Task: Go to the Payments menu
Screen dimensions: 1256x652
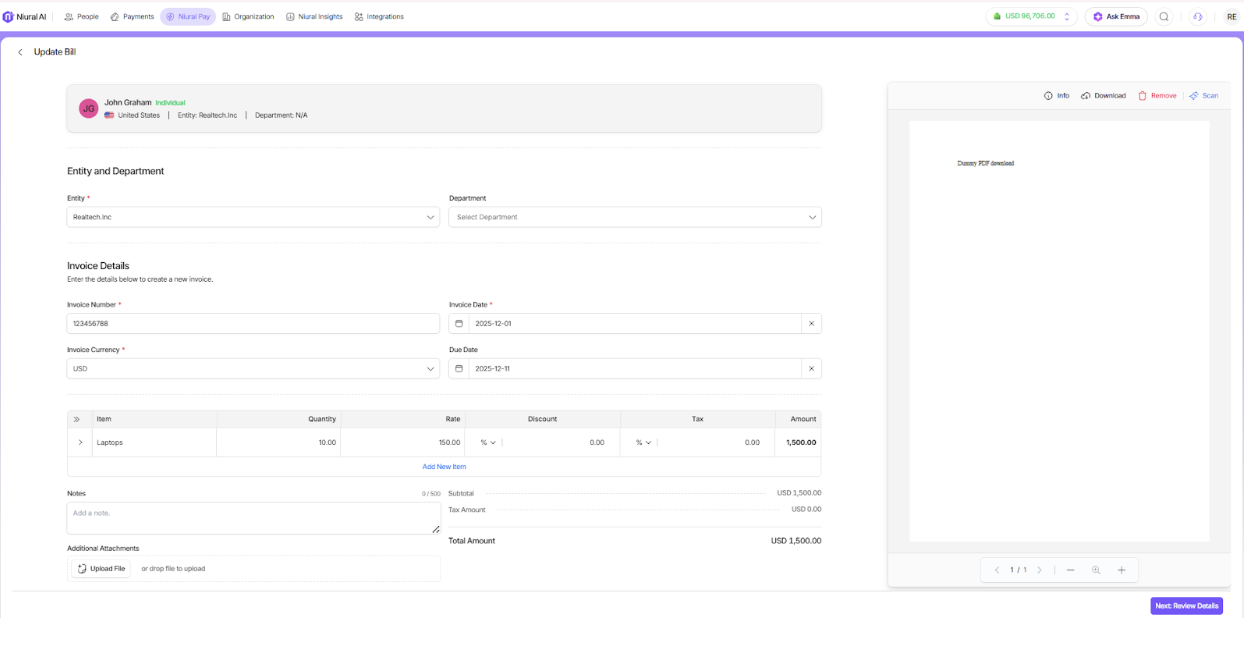Action: pyautogui.click(x=132, y=17)
